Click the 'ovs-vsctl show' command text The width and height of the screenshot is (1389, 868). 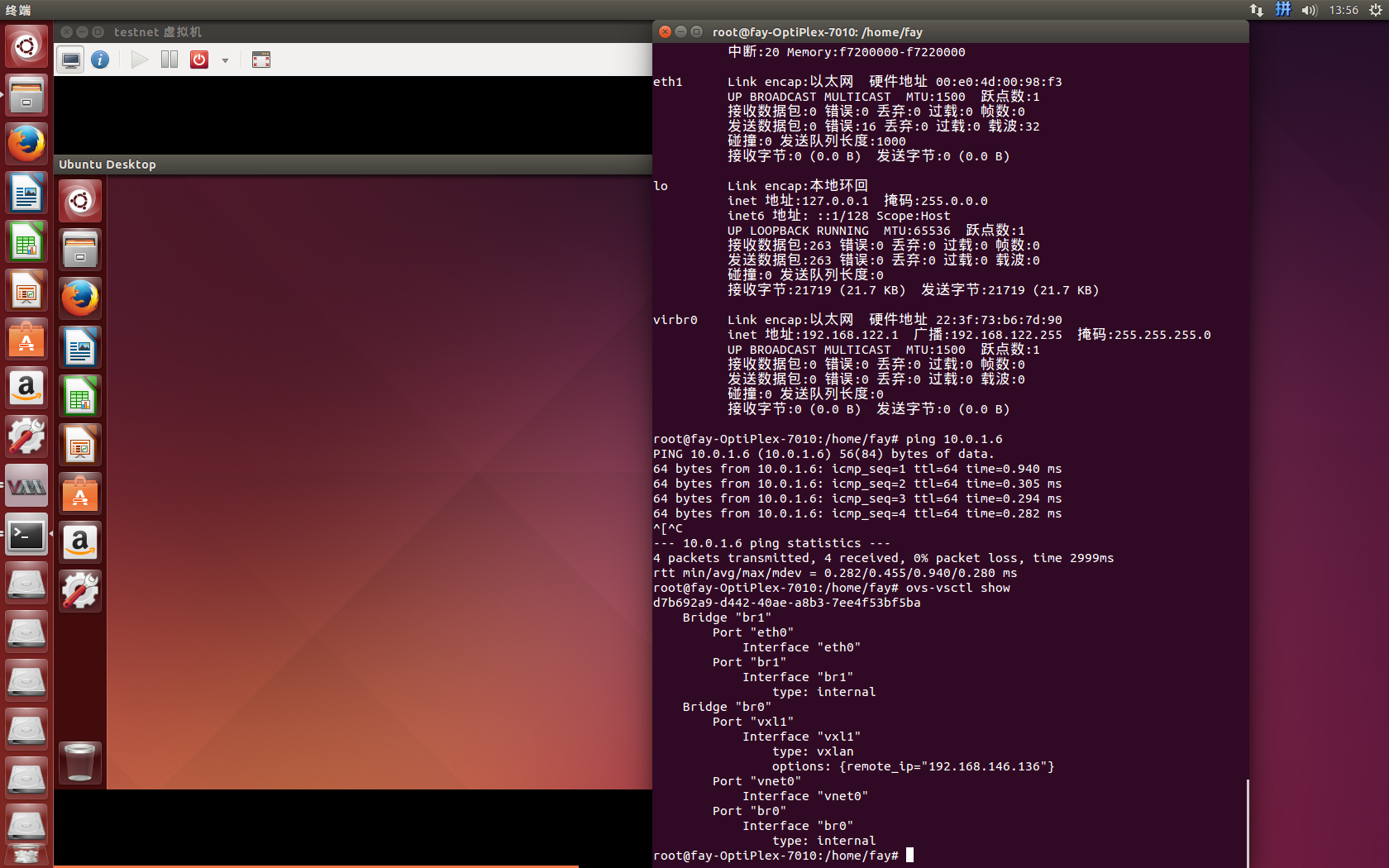958,588
